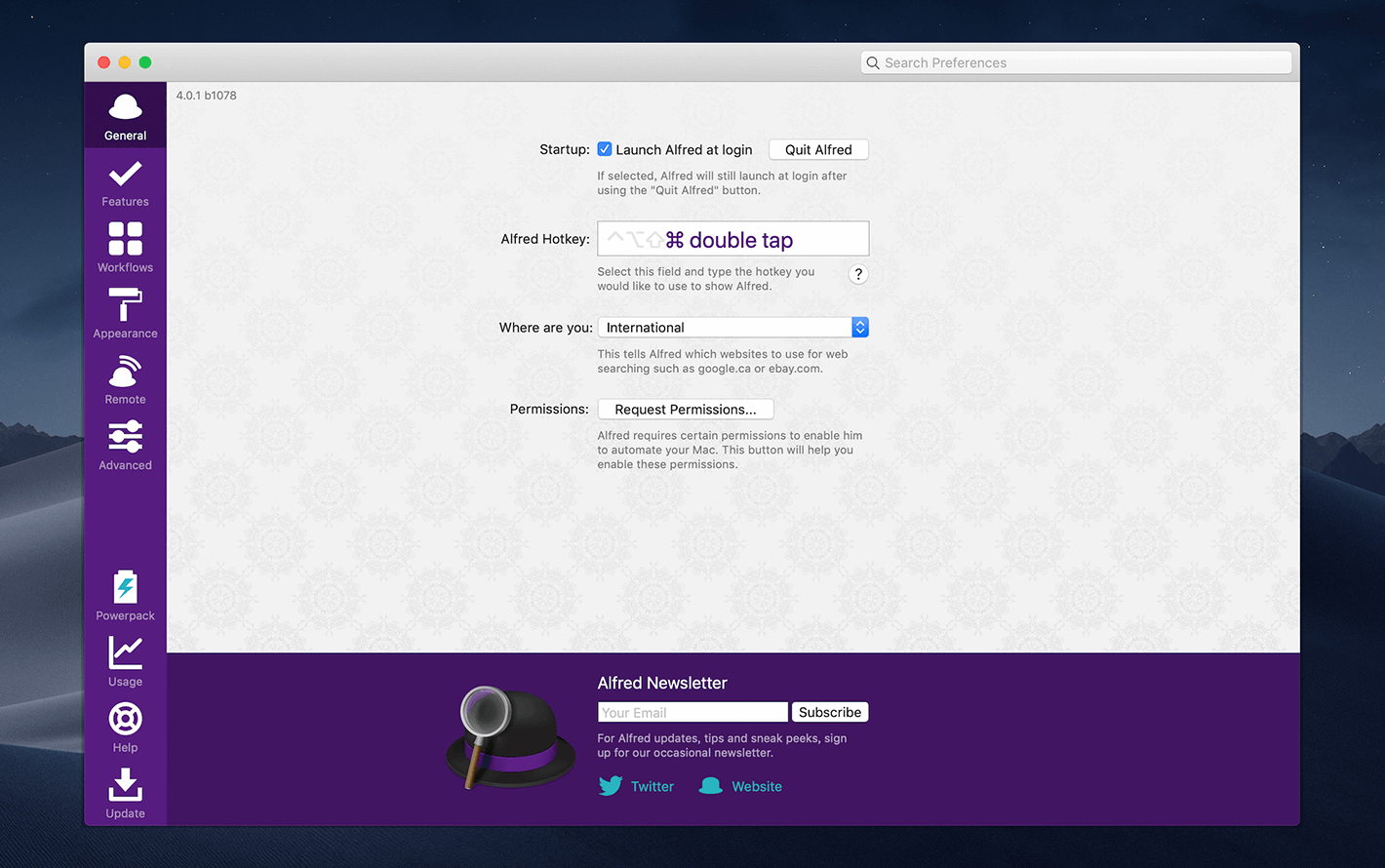Open the General preferences tab
Image resolution: width=1385 pixels, height=868 pixels.
coord(125,117)
